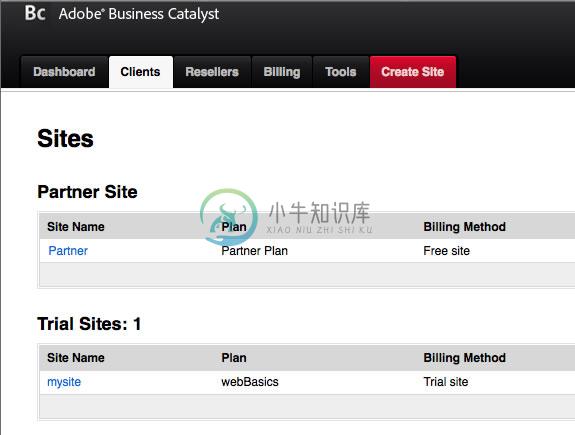The width and height of the screenshot is (575, 435).
Task: Open the Dashboard tab
Action: [x=64, y=72]
